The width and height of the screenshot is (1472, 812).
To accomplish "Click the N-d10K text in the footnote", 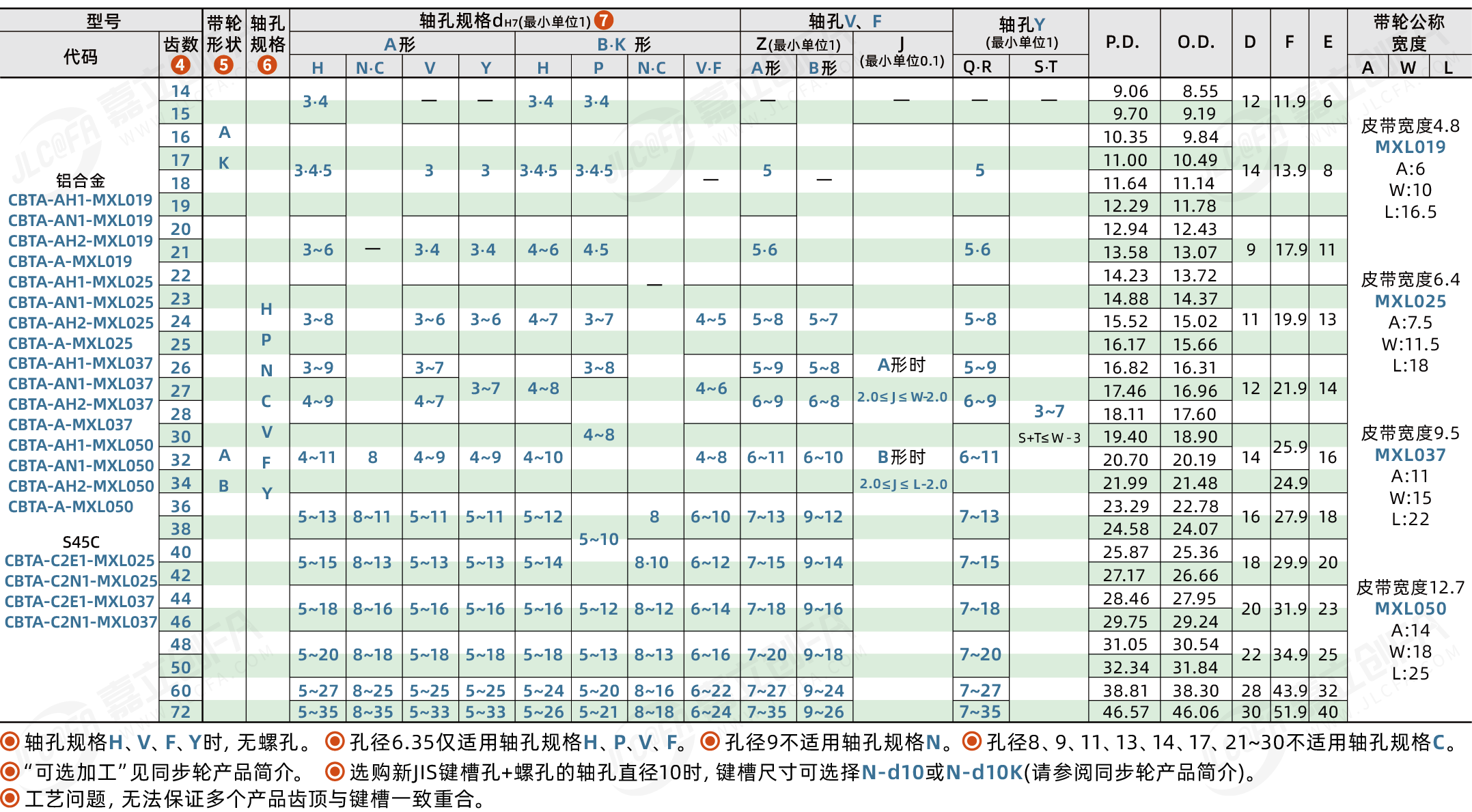I will pos(984,772).
